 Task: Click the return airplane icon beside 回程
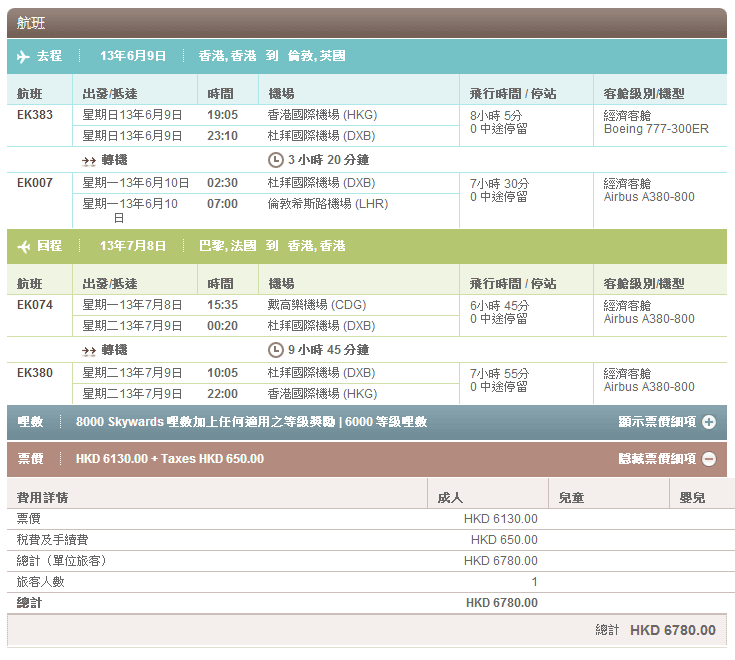(x=23, y=246)
